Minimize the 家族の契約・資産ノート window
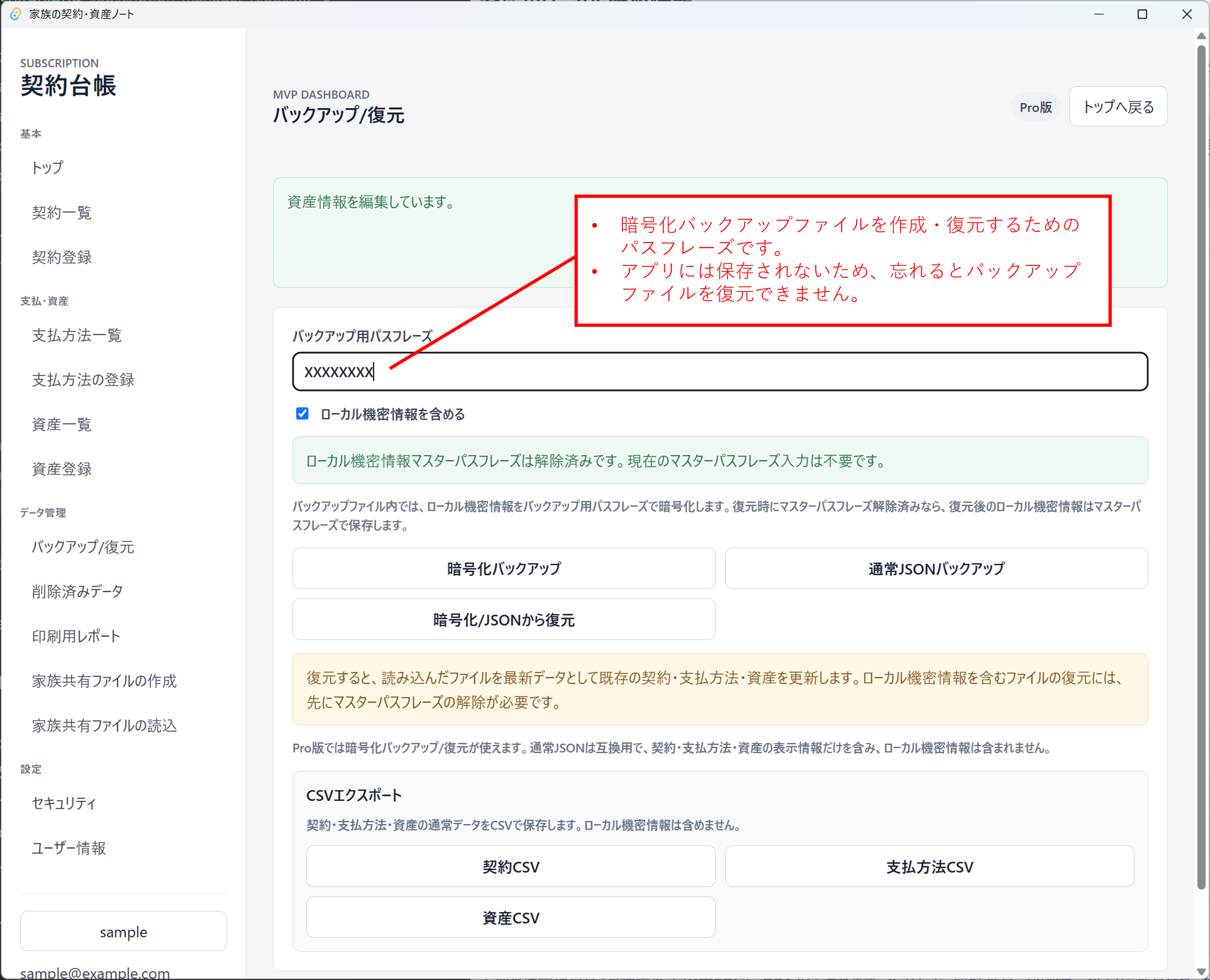1210x980 pixels. 1099,14
